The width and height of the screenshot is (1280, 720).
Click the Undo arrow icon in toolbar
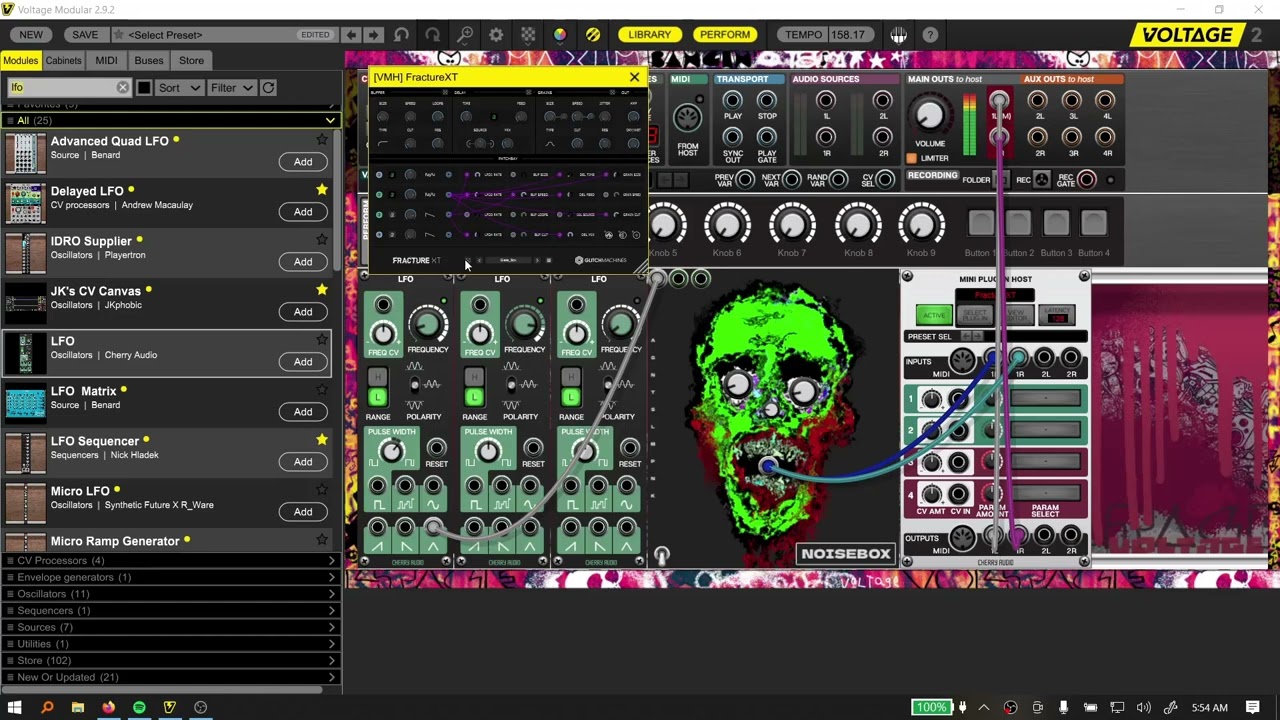coord(401,35)
